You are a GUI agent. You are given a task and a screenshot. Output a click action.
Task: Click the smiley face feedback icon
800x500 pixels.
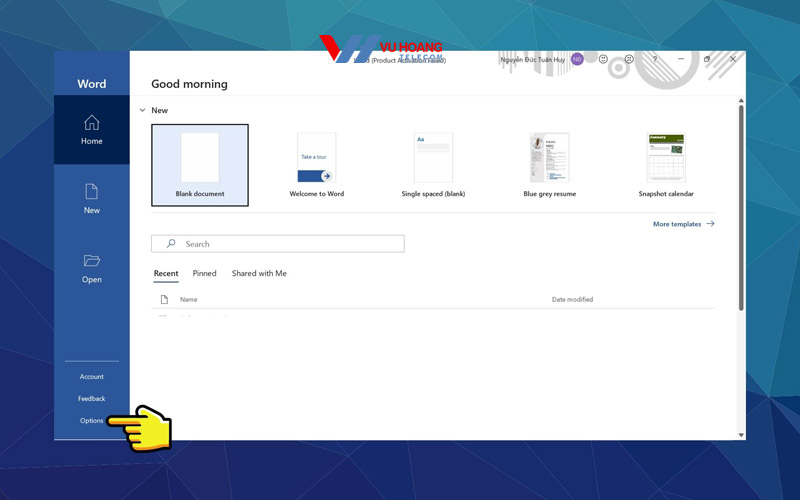pyautogui.click(x=604, y=60)
